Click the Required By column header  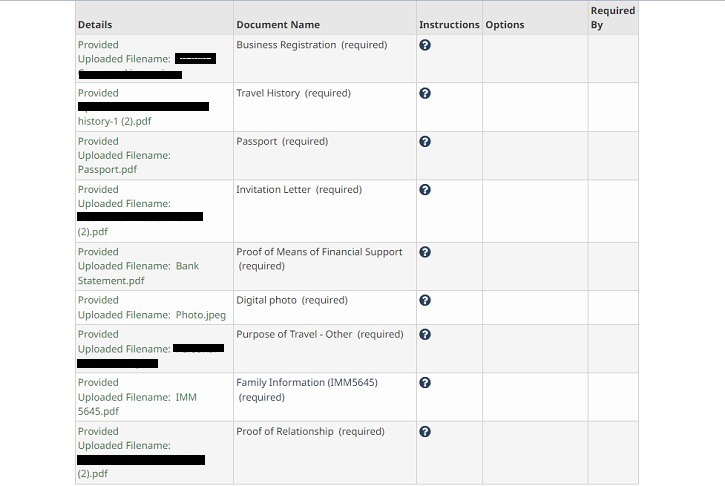click(612, 17)
